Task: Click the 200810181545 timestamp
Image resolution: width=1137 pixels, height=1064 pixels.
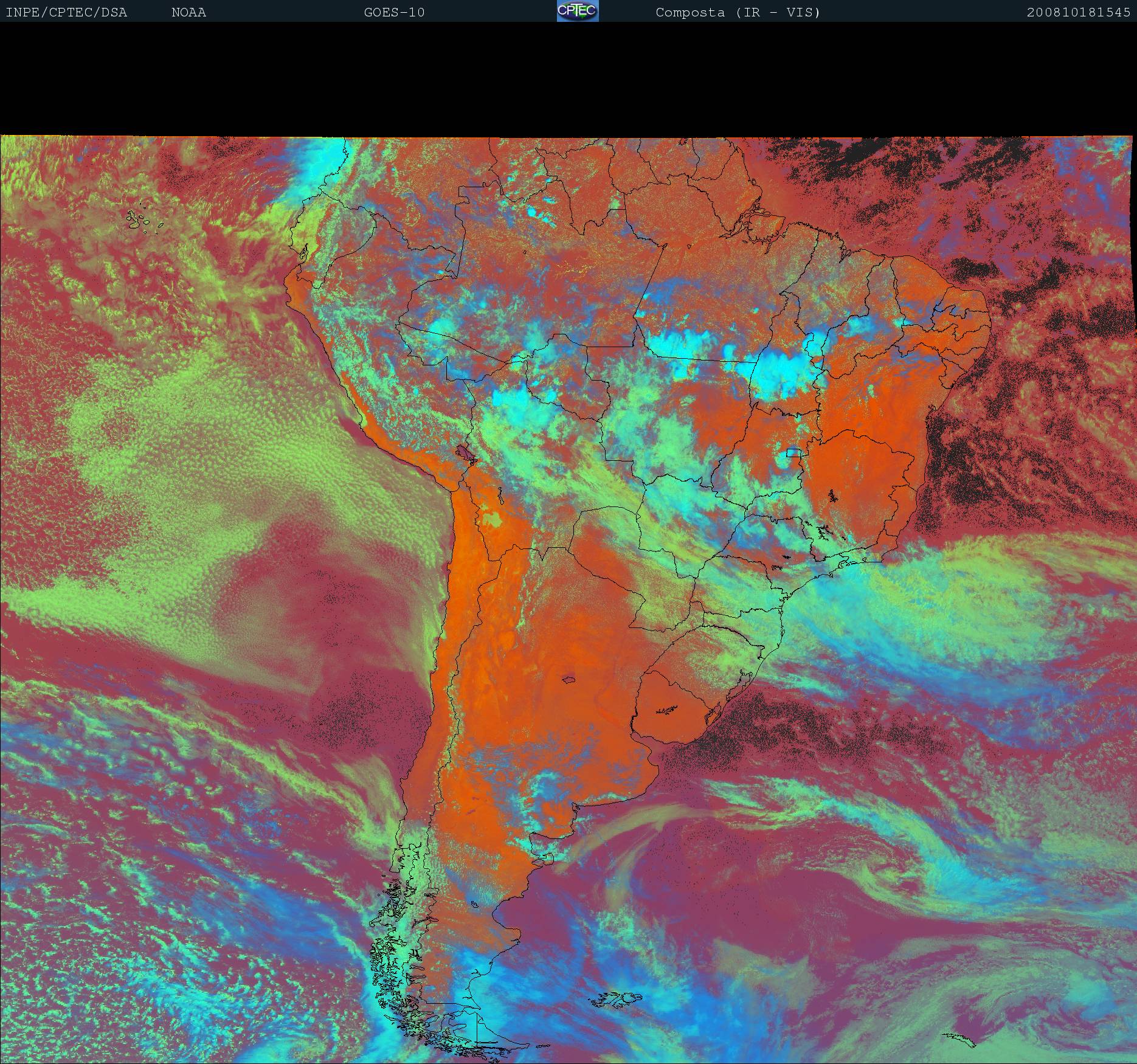Action: click(1078, 12)
